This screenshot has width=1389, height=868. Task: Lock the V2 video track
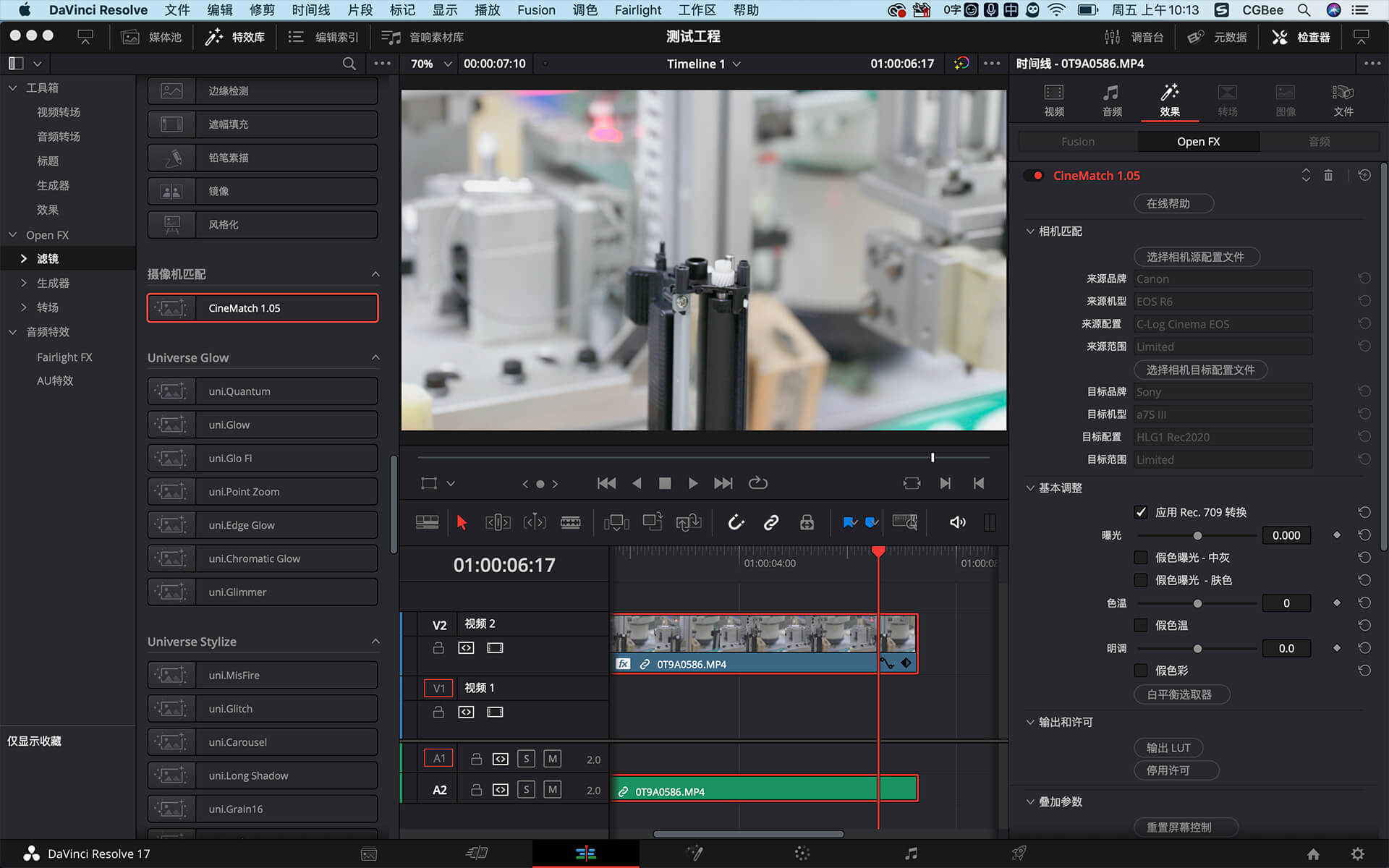pyautogui.click(x=438, y=648)
